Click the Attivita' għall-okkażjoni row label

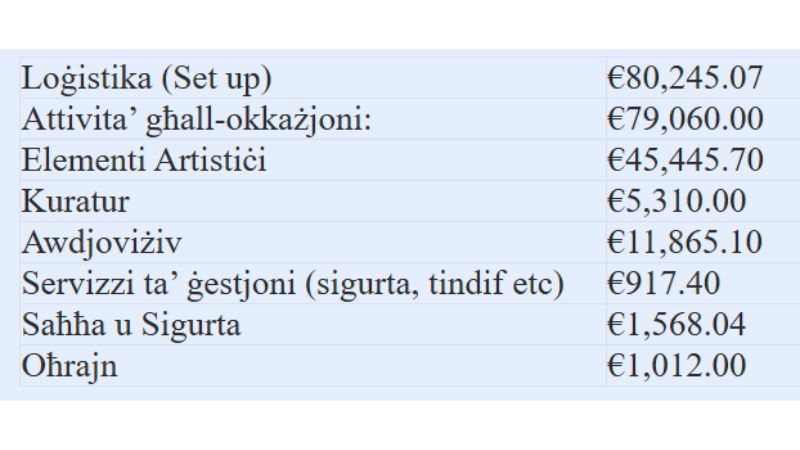pyautogui.click(x=197, y=119)
